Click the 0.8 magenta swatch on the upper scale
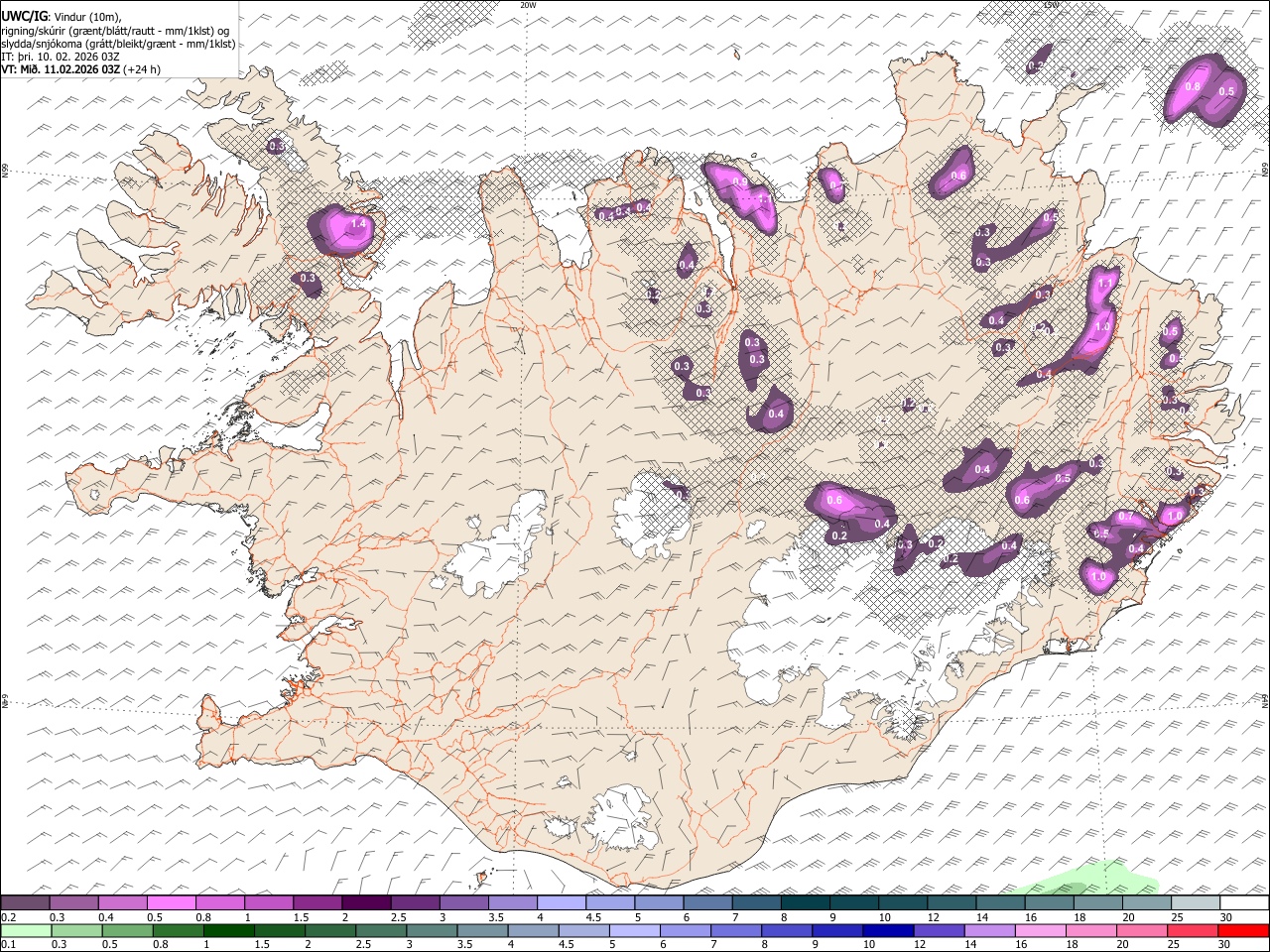The width and height of the screenshot is (1270, 952). tap(220, 902)
